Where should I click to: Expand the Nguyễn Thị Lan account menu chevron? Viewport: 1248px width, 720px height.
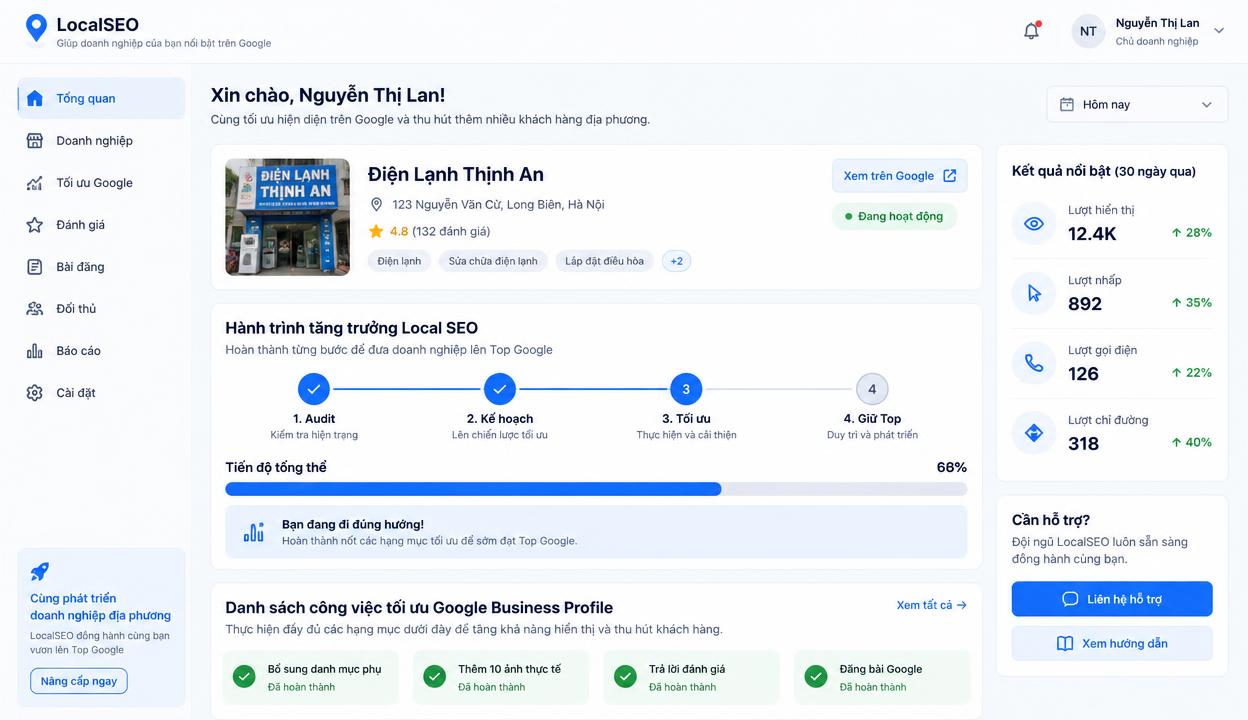point(1219,31)
